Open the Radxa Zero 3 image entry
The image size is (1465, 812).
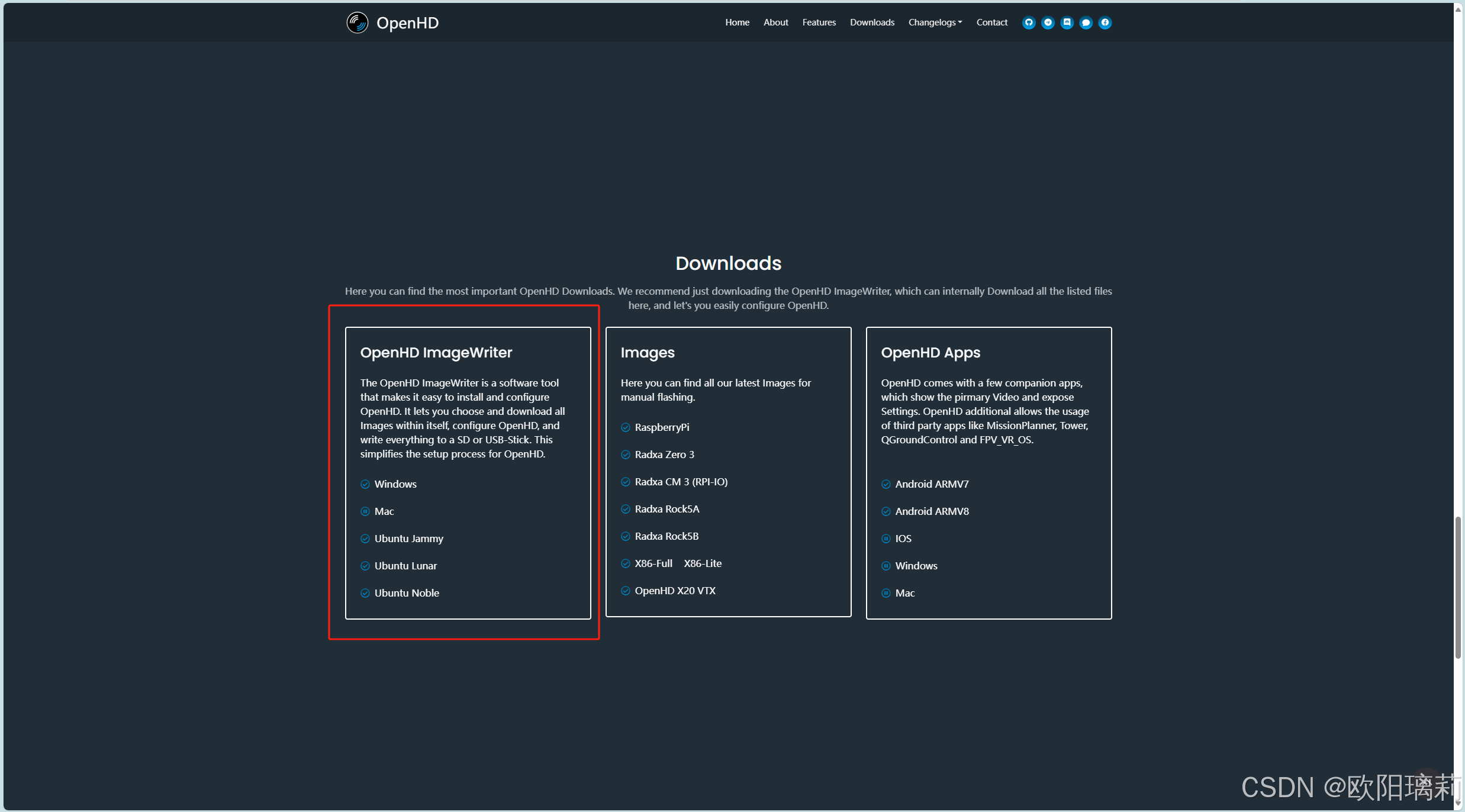click(x=664, y=454)
